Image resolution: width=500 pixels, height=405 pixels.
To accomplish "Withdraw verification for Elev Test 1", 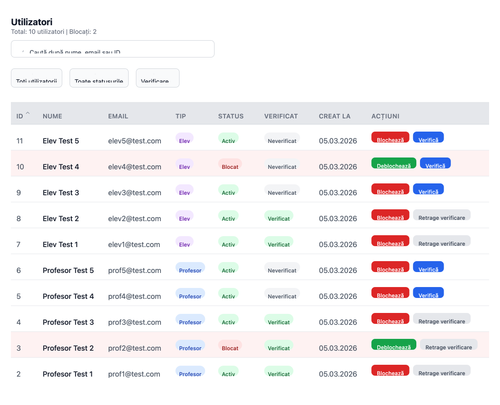I will [442, 241].
